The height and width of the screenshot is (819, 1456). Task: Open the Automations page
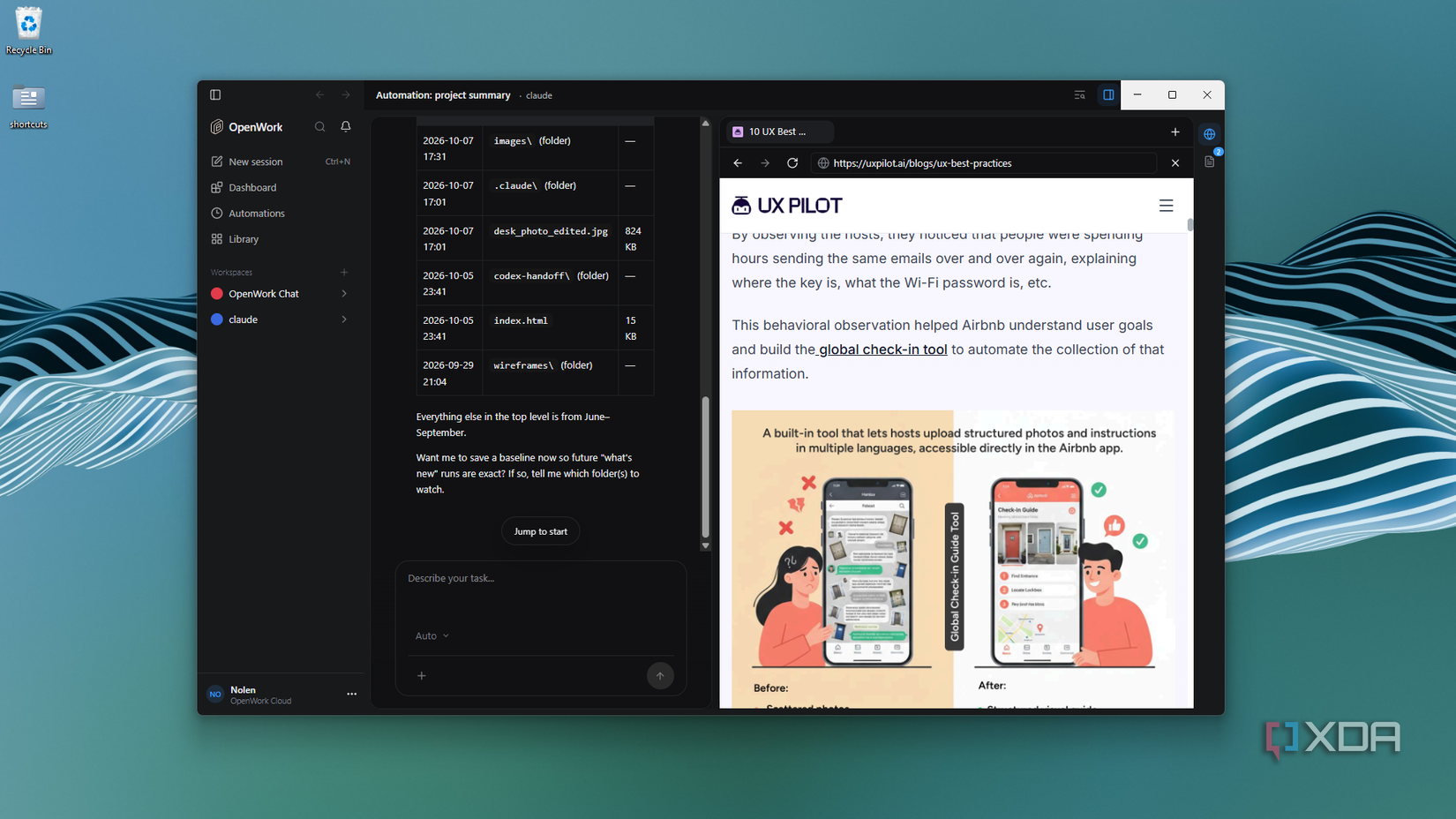[x=281, y=214]
